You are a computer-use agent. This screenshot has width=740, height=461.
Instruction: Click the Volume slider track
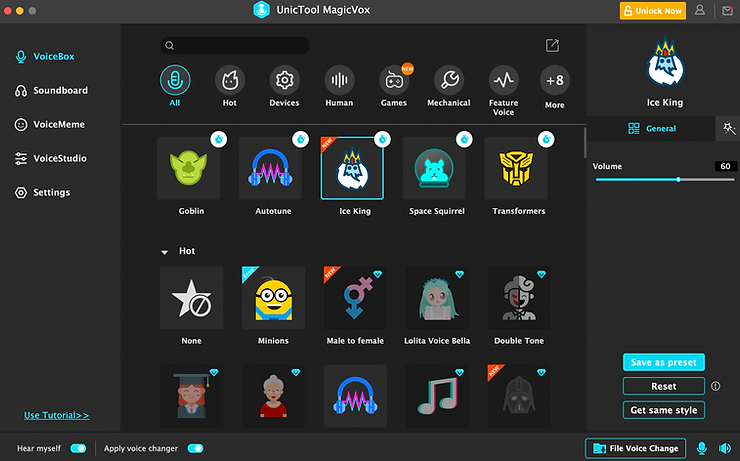pos(664,179)
